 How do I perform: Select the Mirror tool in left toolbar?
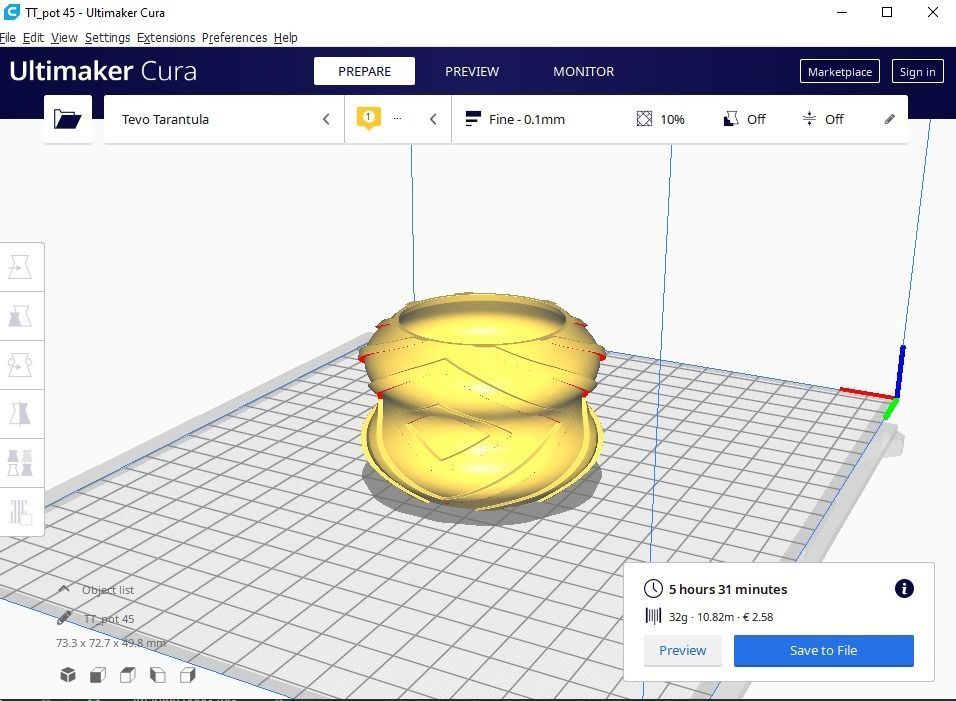coord(20,414)
